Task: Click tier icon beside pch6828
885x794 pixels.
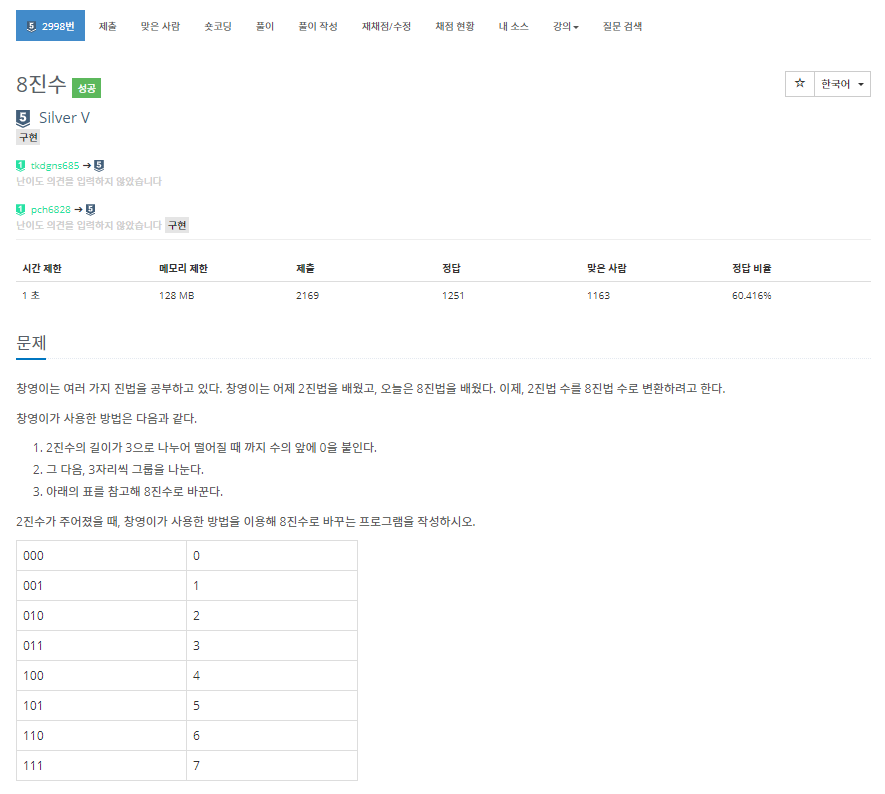Action: [21, 209]
